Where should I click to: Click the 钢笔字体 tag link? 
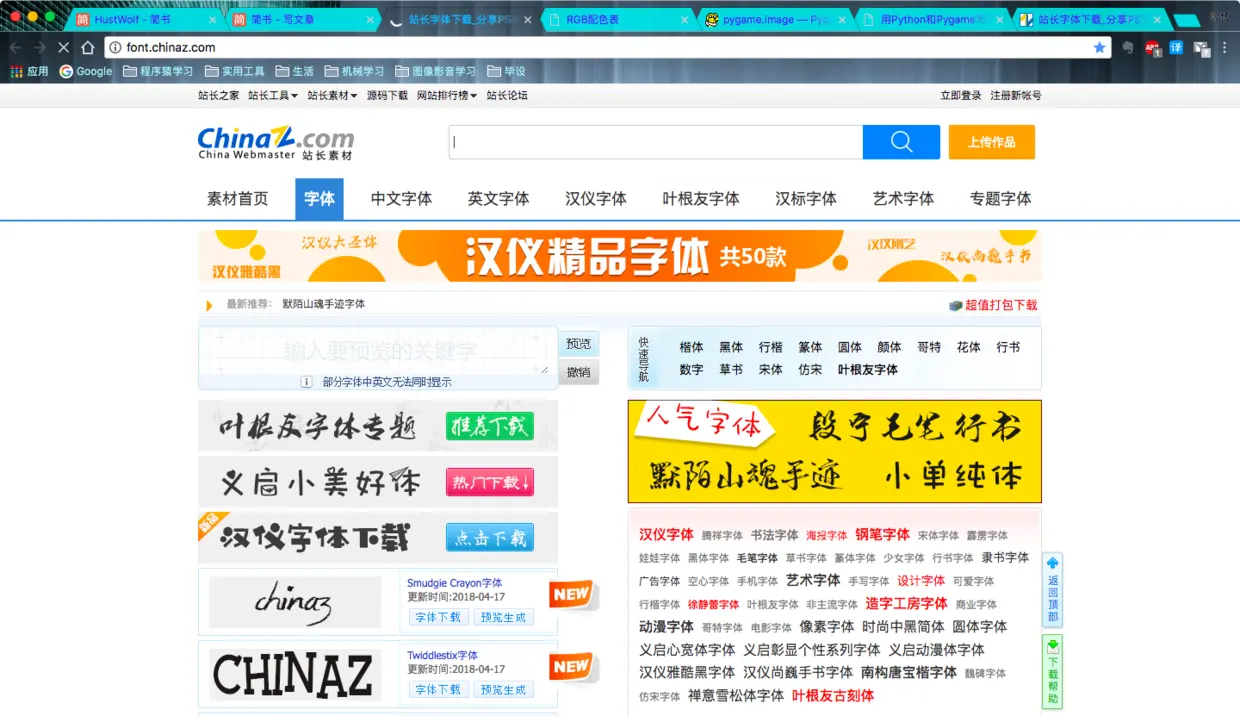pos(882,535)
